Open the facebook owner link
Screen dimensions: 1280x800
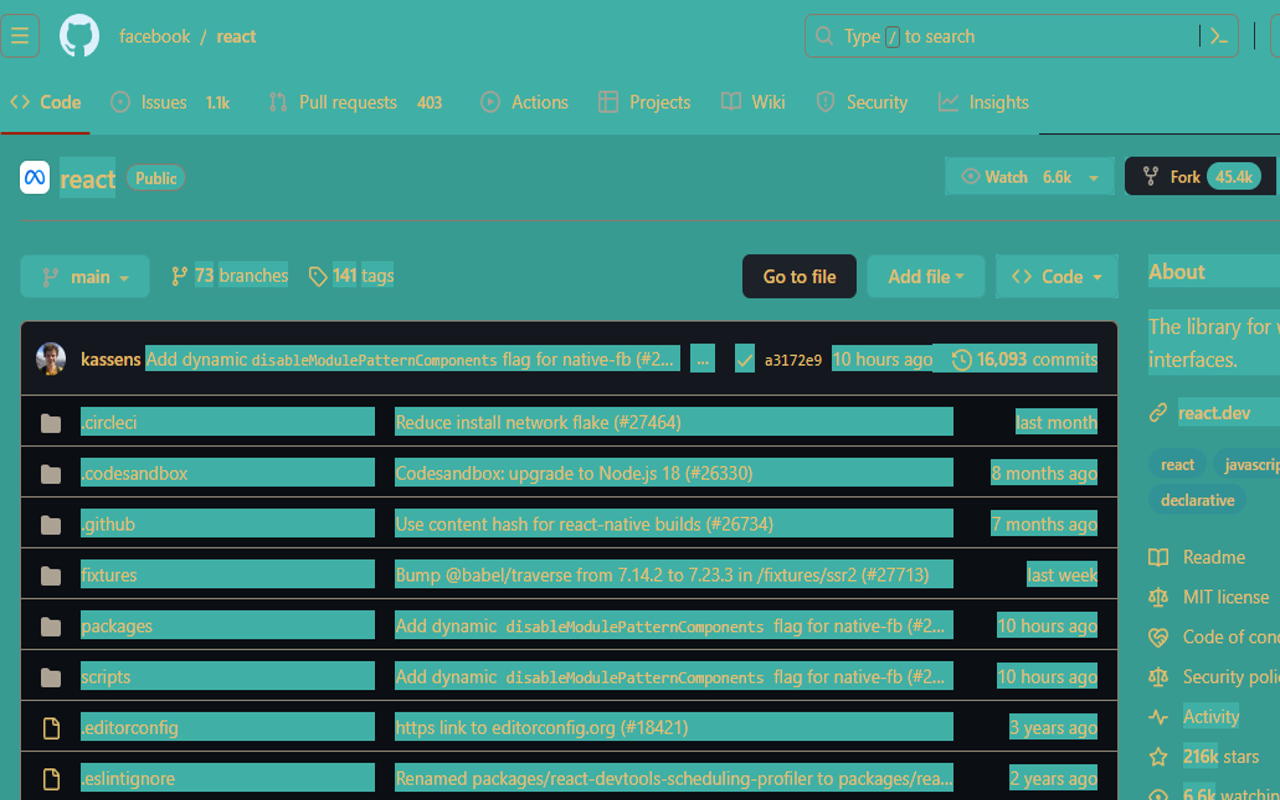click(154, 36)
